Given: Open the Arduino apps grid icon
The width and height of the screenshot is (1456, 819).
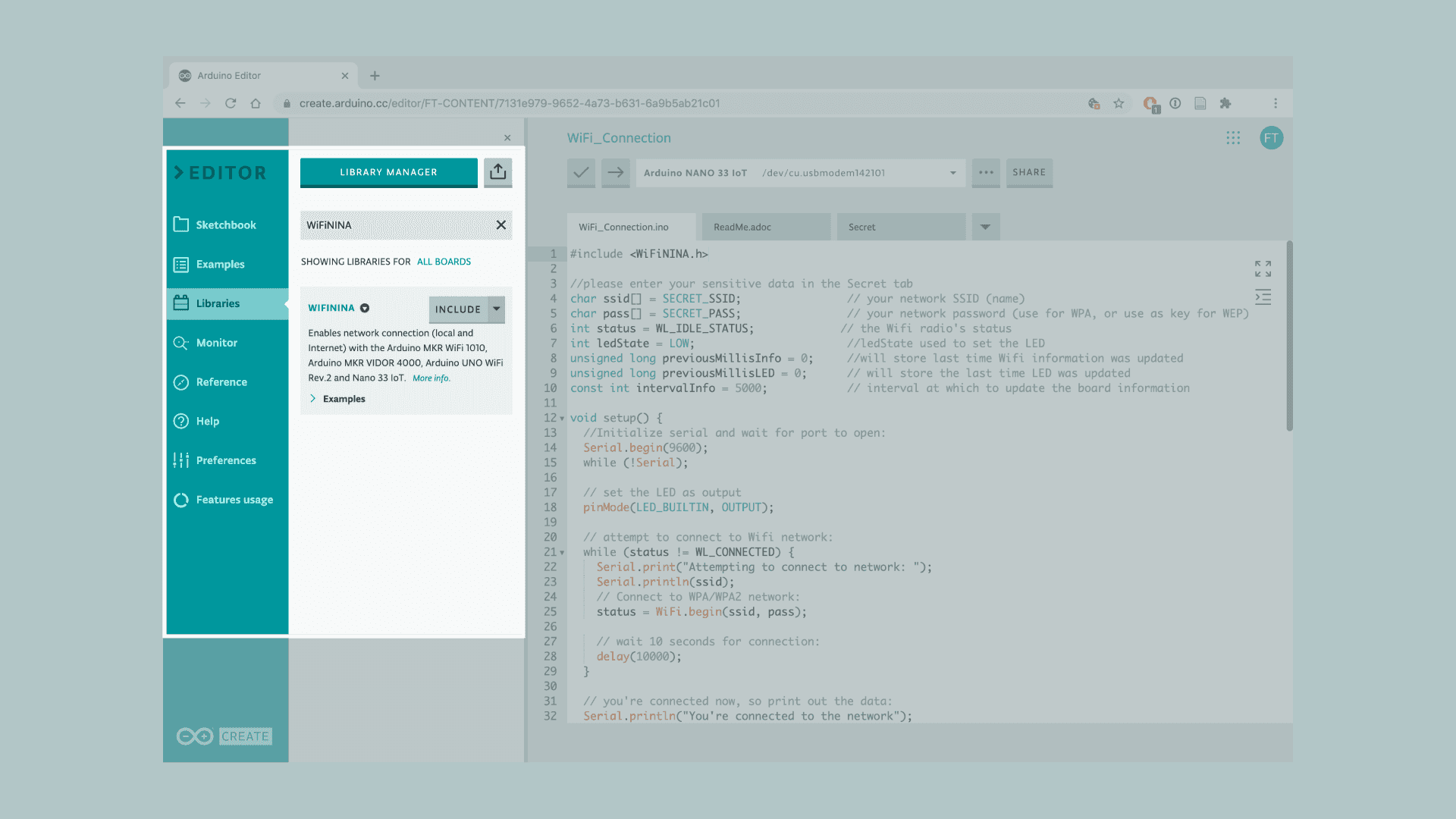Looking at the screenshot, I should pyautogui.click(x=1233, y=138).
